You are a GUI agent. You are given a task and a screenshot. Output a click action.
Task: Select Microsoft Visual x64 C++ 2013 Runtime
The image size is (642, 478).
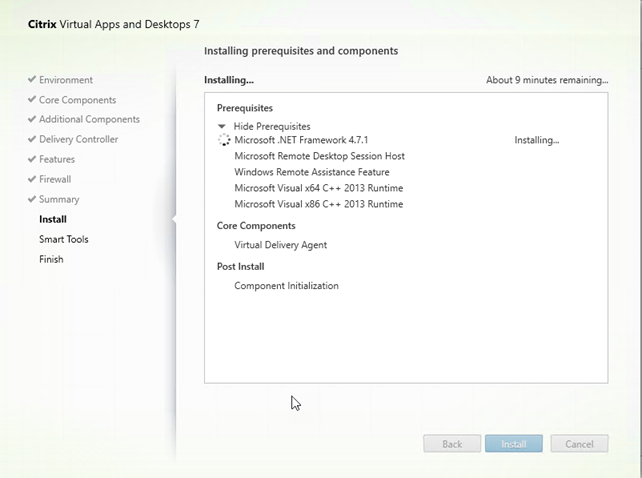click(319, 188)
